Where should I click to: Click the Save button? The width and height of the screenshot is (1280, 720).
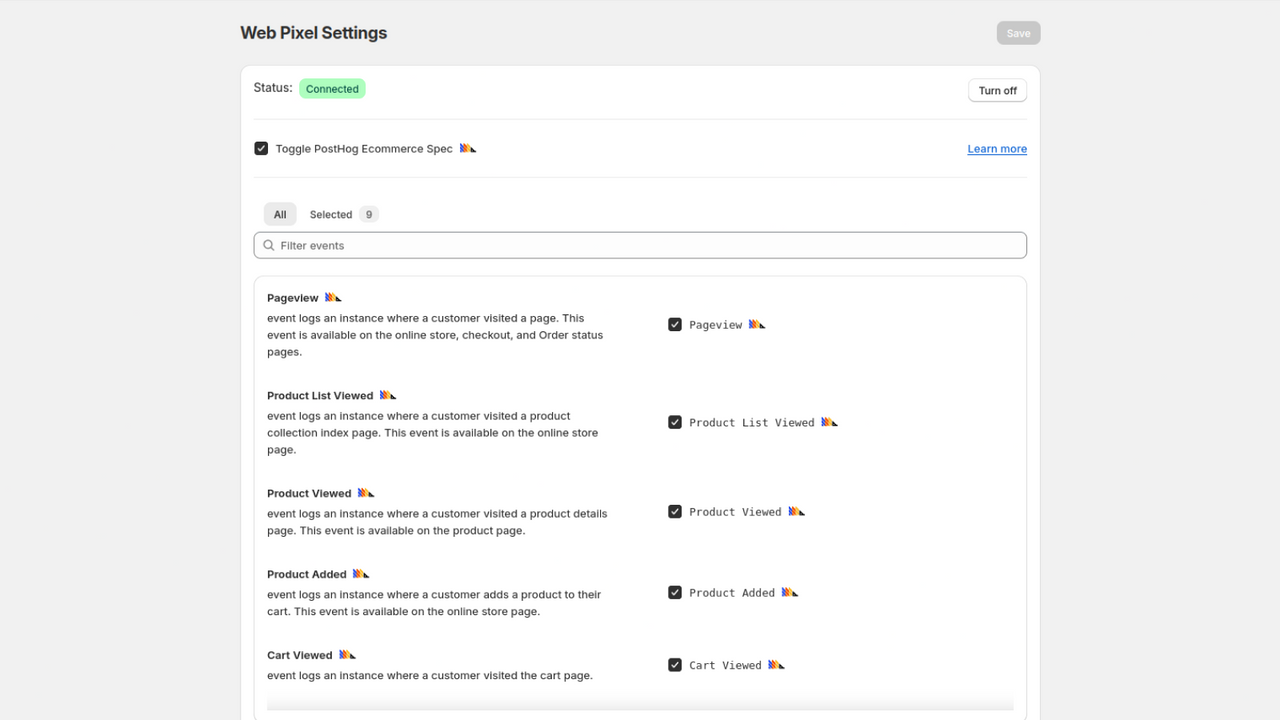pyautogui.click(x=1018, y=33)
